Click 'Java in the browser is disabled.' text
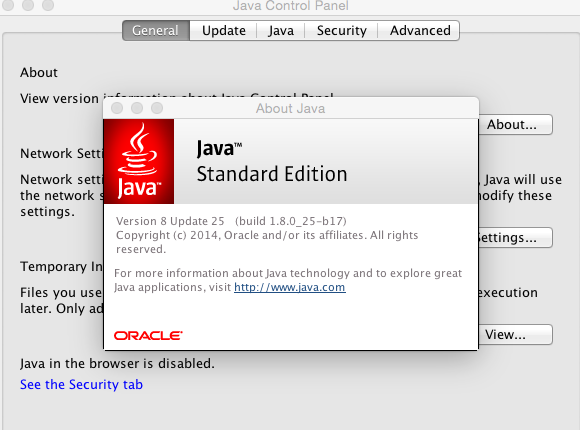 (x=117, y=363)
